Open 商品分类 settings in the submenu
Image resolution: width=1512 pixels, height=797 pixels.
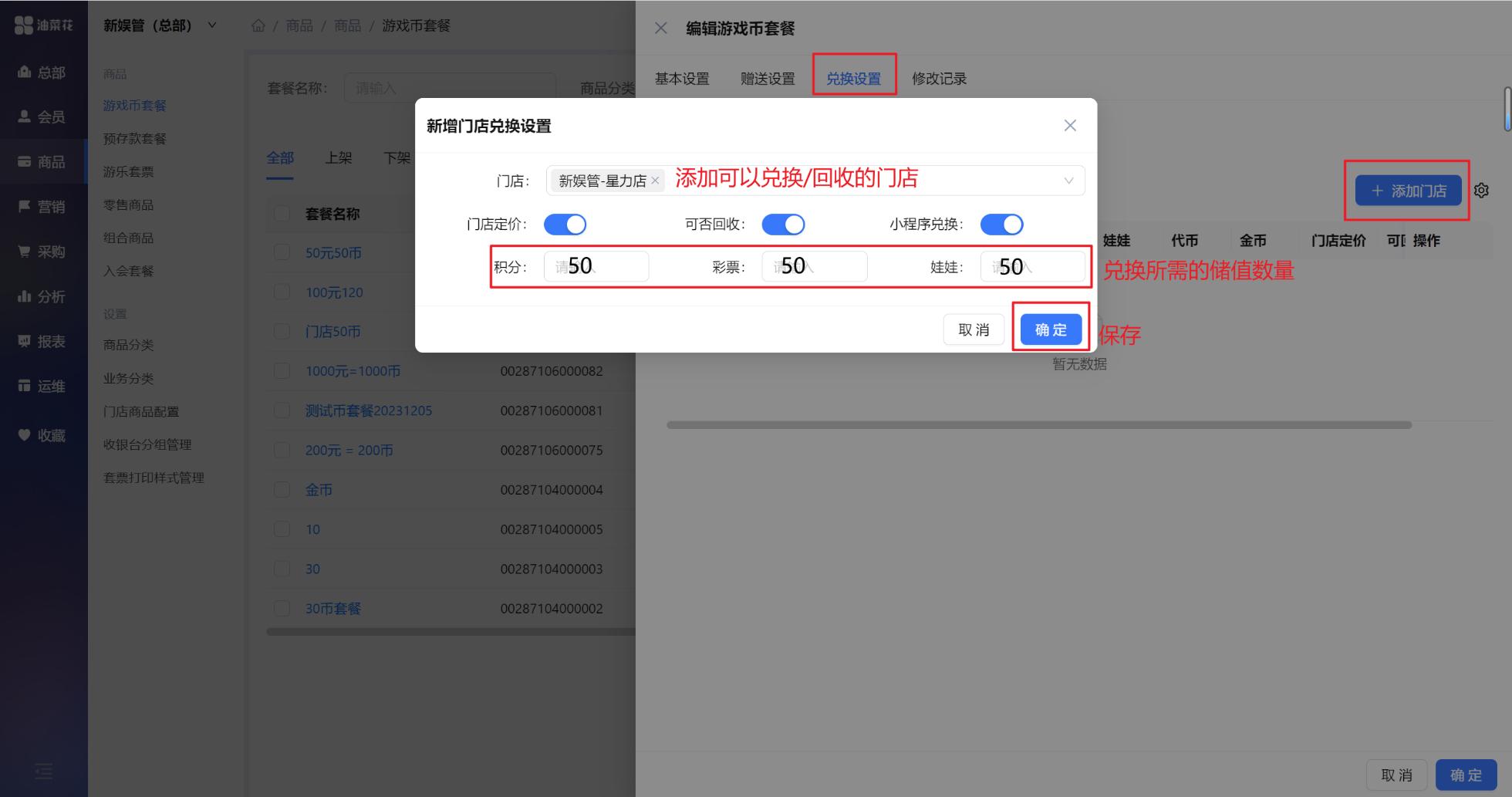128,345
